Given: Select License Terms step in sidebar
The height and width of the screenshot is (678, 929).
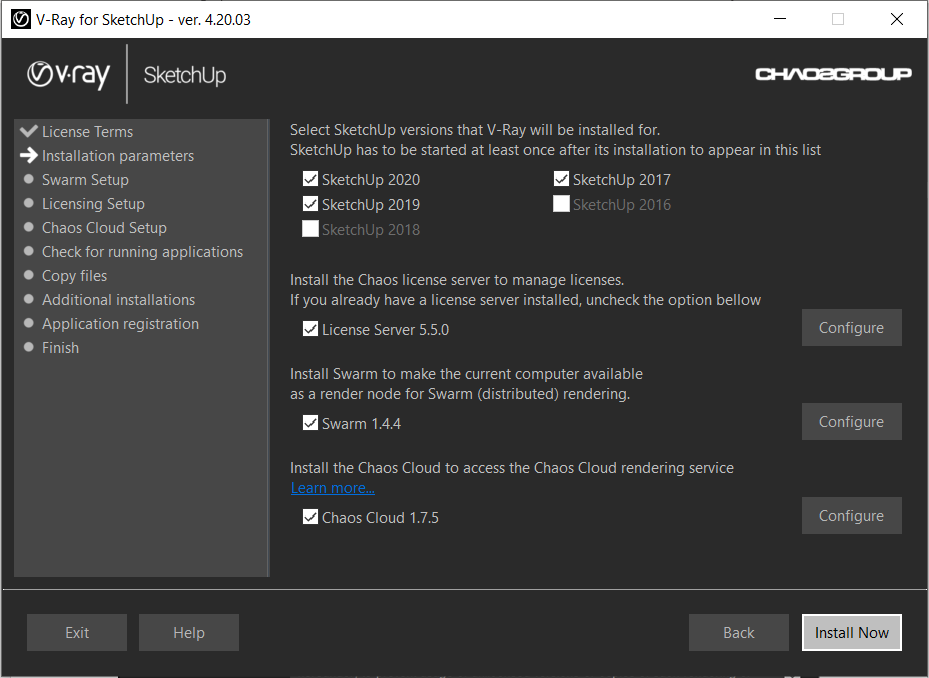Looking at the screenshot, I should tap(87, 132).
